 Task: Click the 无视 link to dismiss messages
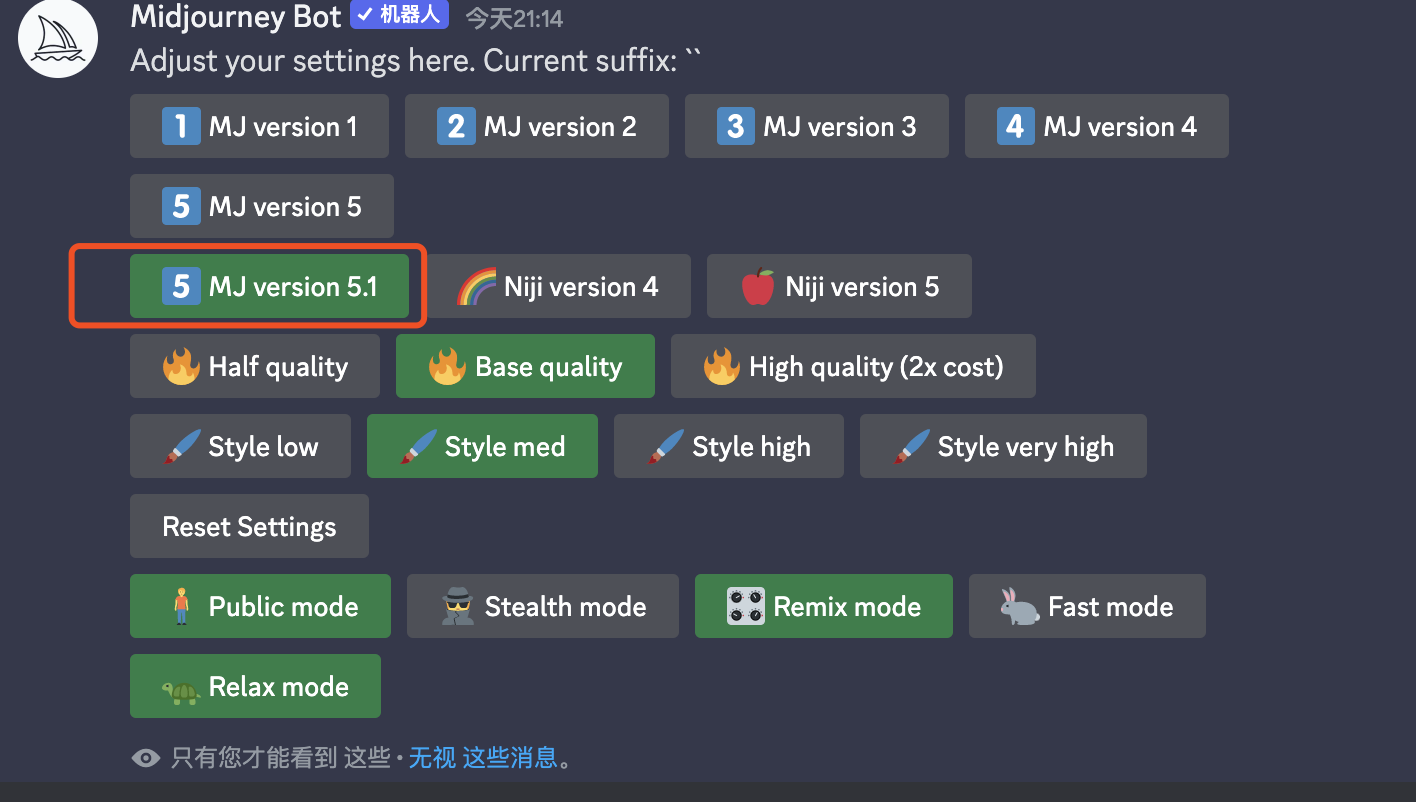point(431,758)
